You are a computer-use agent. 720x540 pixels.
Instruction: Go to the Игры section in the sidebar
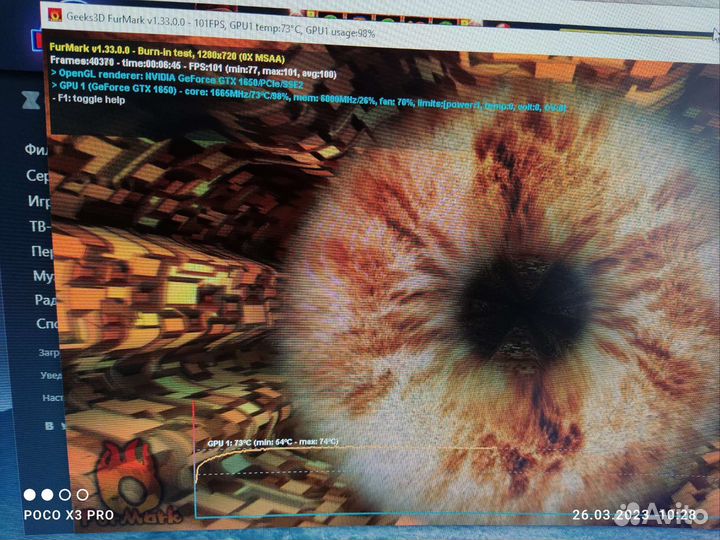[38, 200]
